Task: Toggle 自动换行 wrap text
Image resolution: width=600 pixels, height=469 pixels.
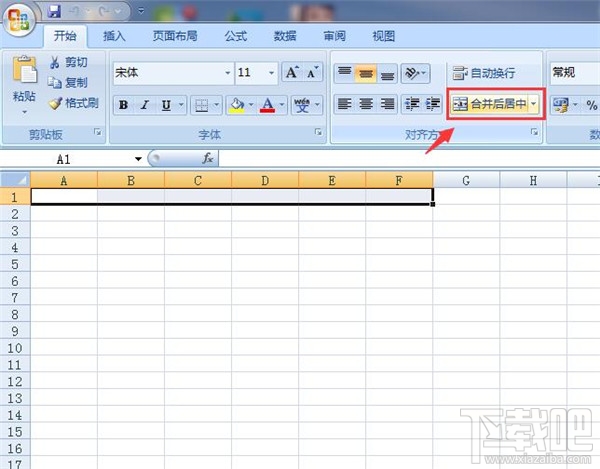Action: (484, 73)
